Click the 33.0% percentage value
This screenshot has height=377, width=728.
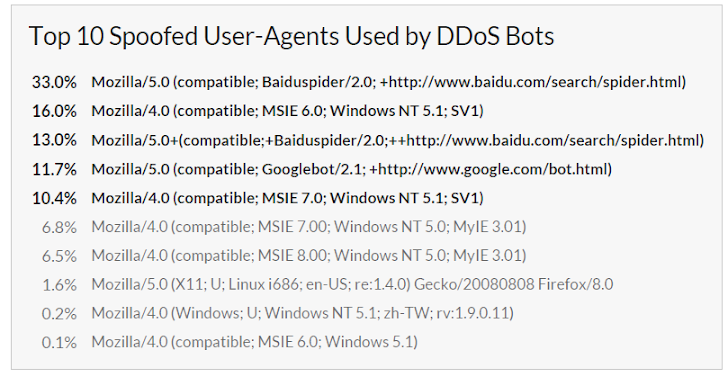point(54,82)
